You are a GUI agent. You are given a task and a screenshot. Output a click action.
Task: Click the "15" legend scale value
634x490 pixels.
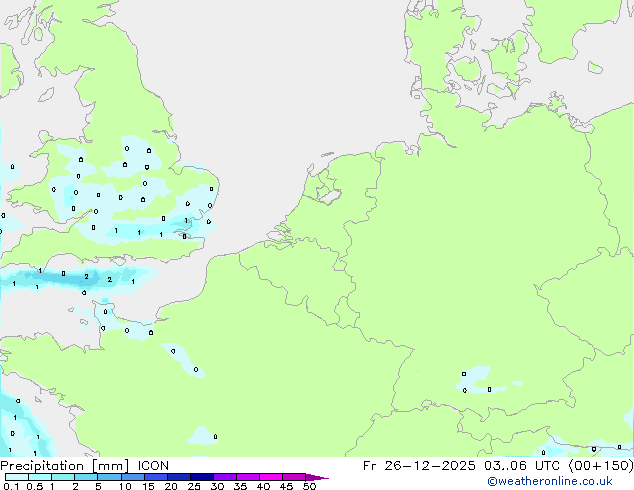148,486
